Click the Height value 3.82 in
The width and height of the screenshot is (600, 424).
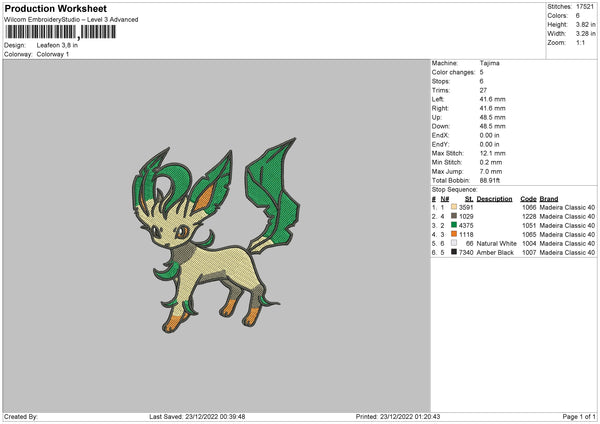coord(585,24)
